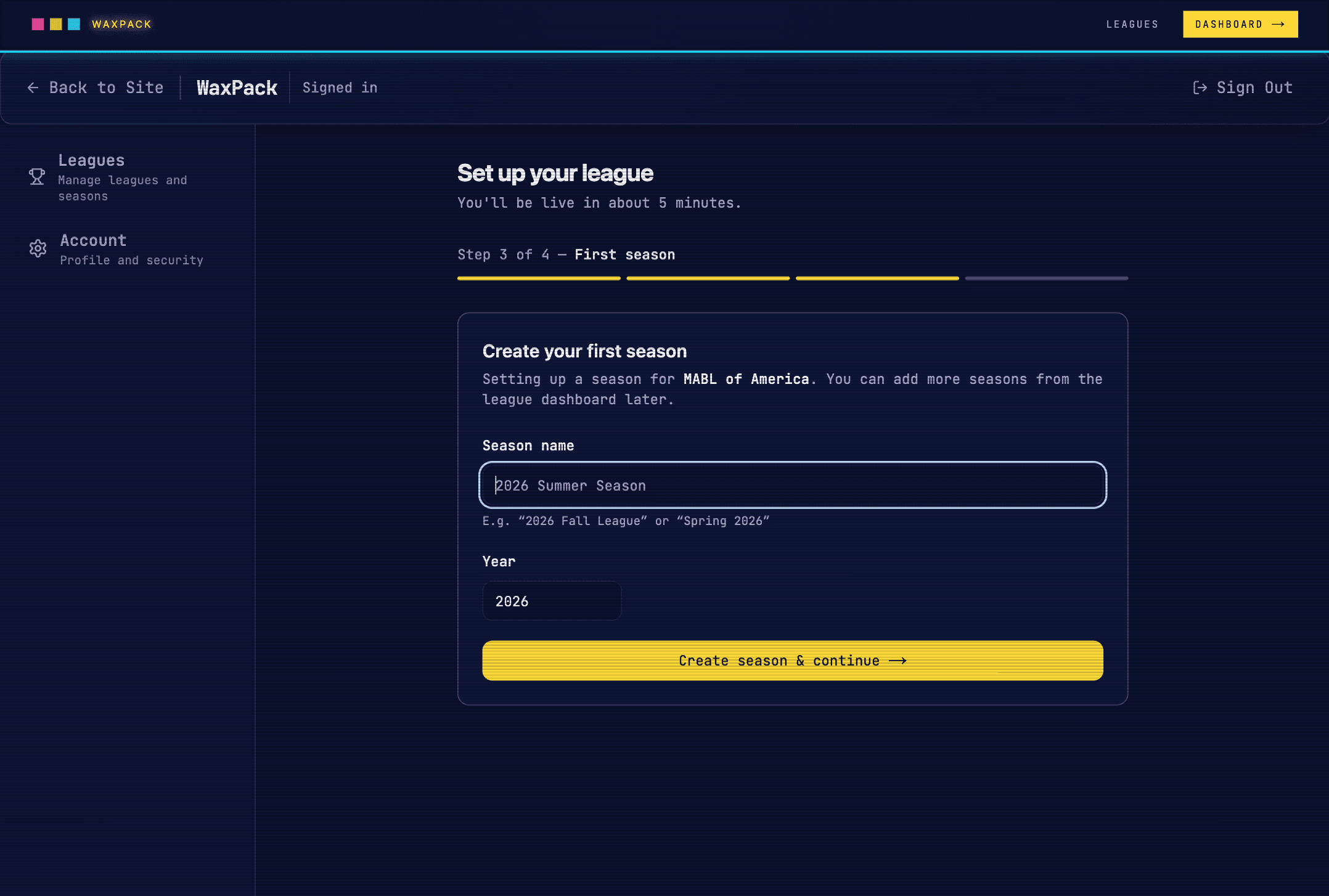Screen dimensions: 1329x896
Task: Open the Leagues sidebar section
Action: [127, 177]
